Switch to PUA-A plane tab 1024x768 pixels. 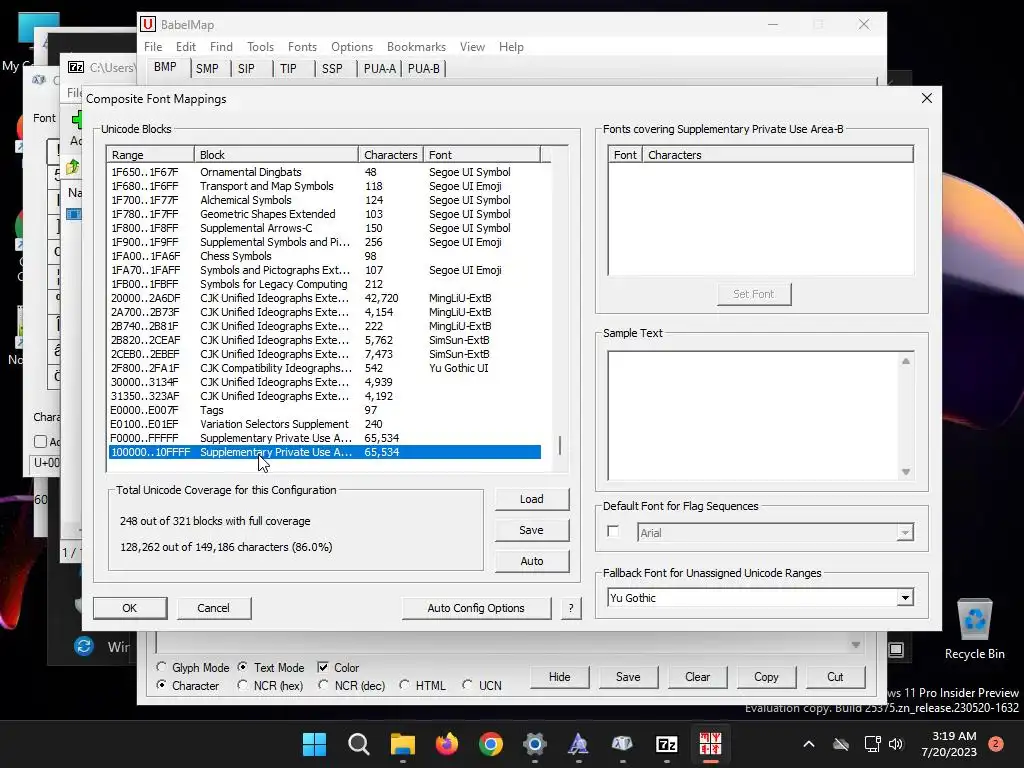[379, 69]
